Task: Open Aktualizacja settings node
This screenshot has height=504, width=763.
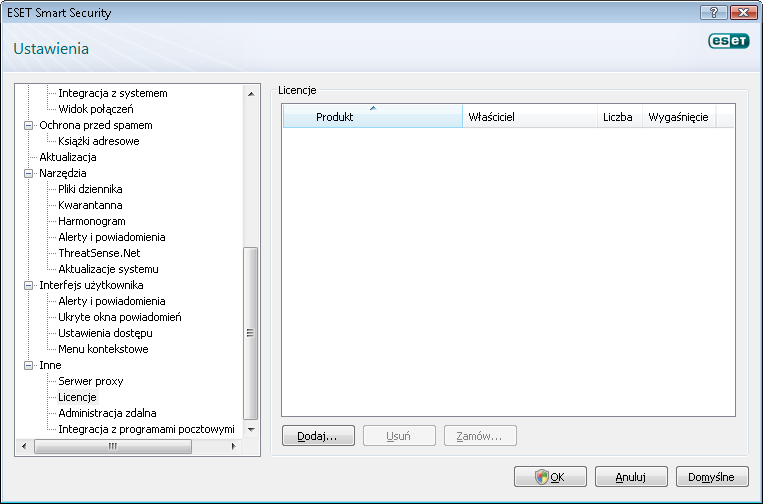Action: point(68,157)
